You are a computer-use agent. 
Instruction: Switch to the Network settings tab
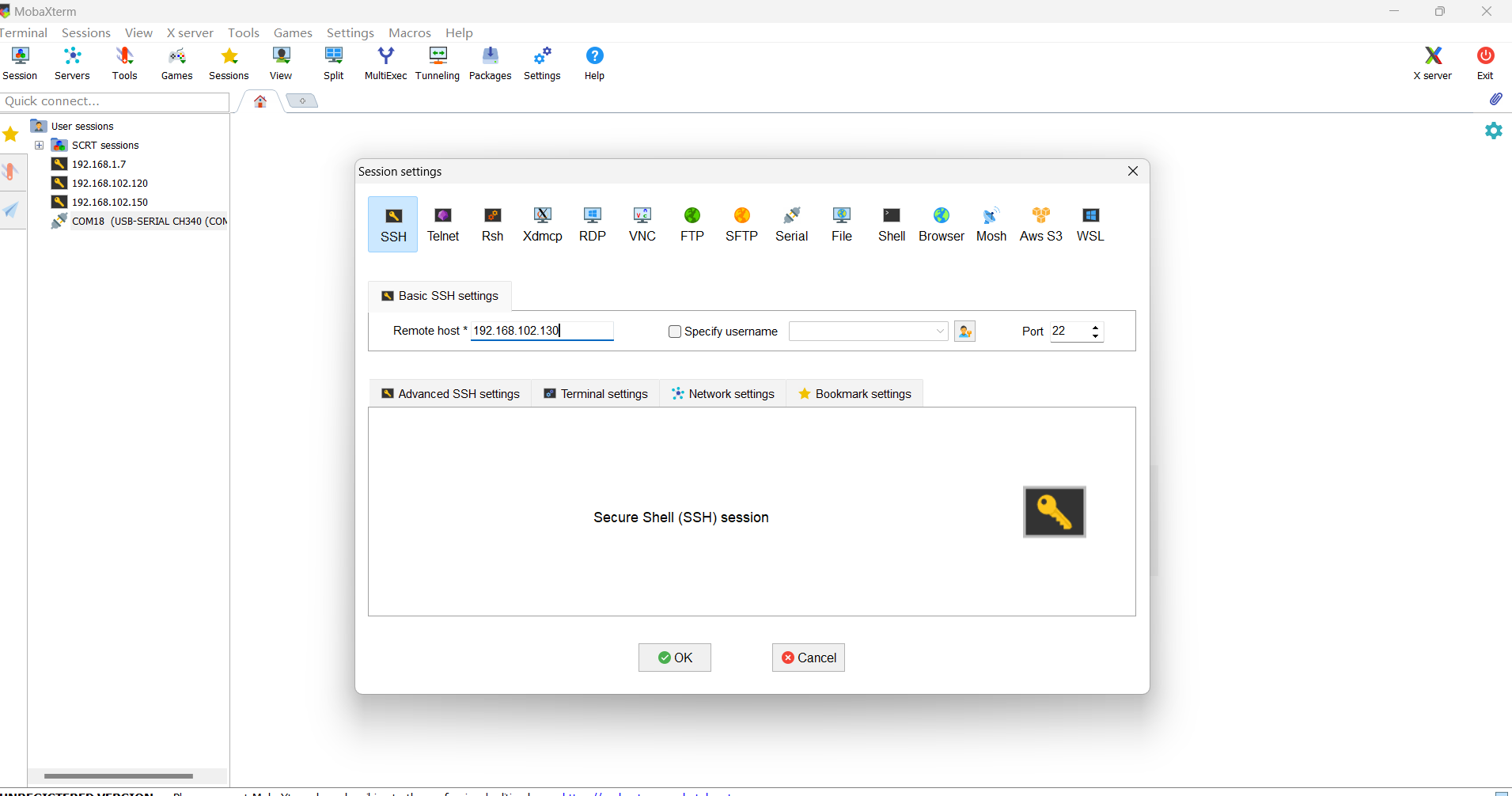pyautogui.click(x=722, y=393)
